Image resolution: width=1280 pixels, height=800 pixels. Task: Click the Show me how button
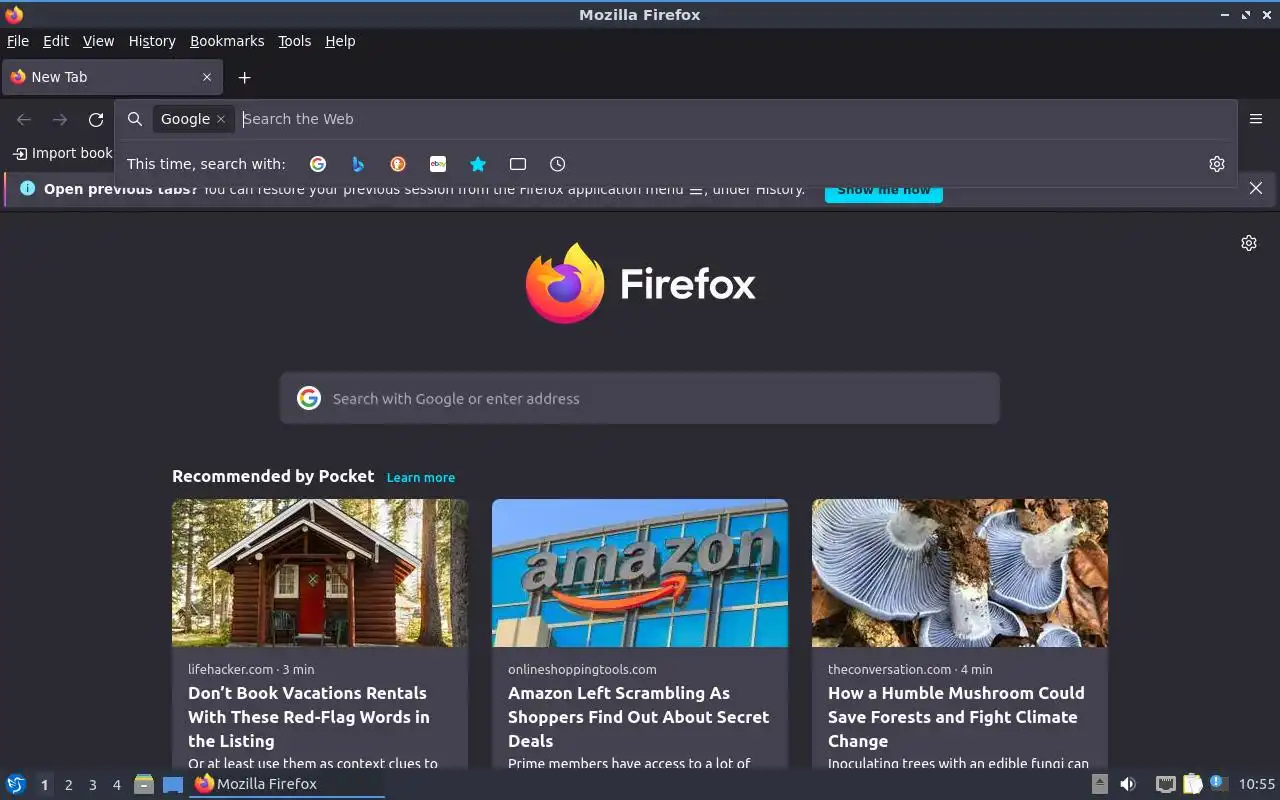(x=884, y=190)
